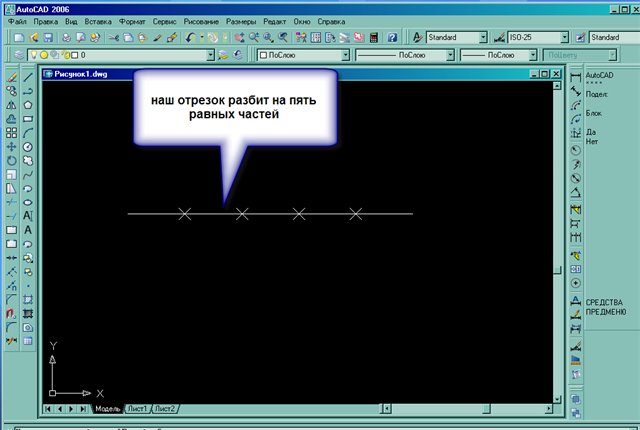Select the Linear dimension tool at right

pos(576,75)
